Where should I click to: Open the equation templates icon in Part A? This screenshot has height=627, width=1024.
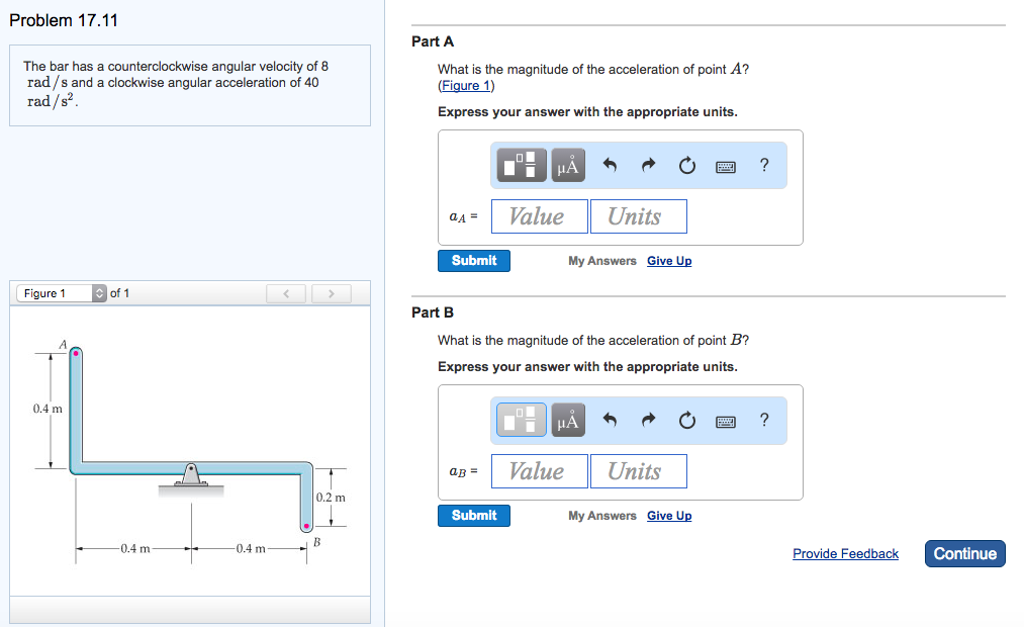(x=520, y=165)
